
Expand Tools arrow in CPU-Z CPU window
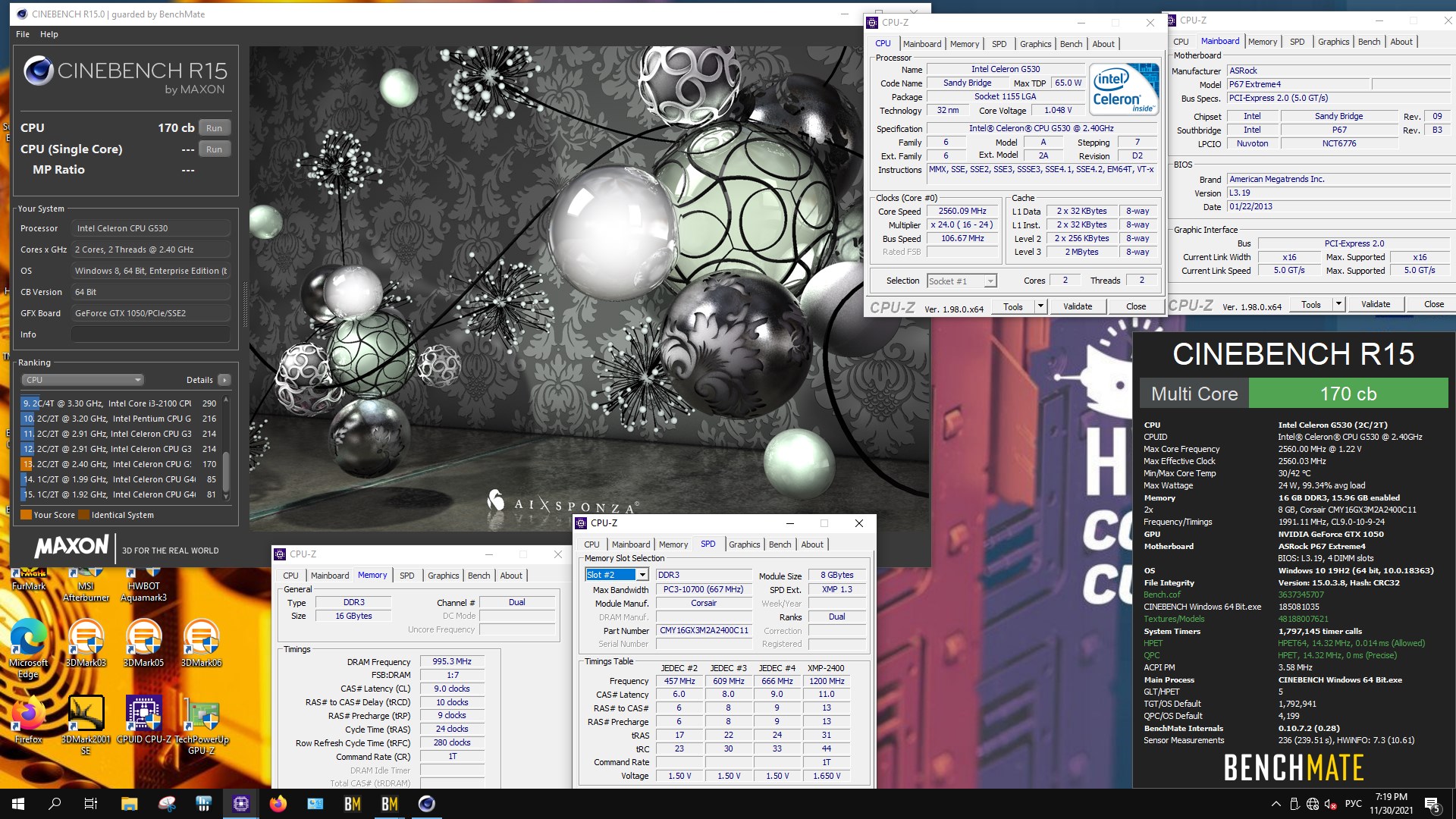1040,306
